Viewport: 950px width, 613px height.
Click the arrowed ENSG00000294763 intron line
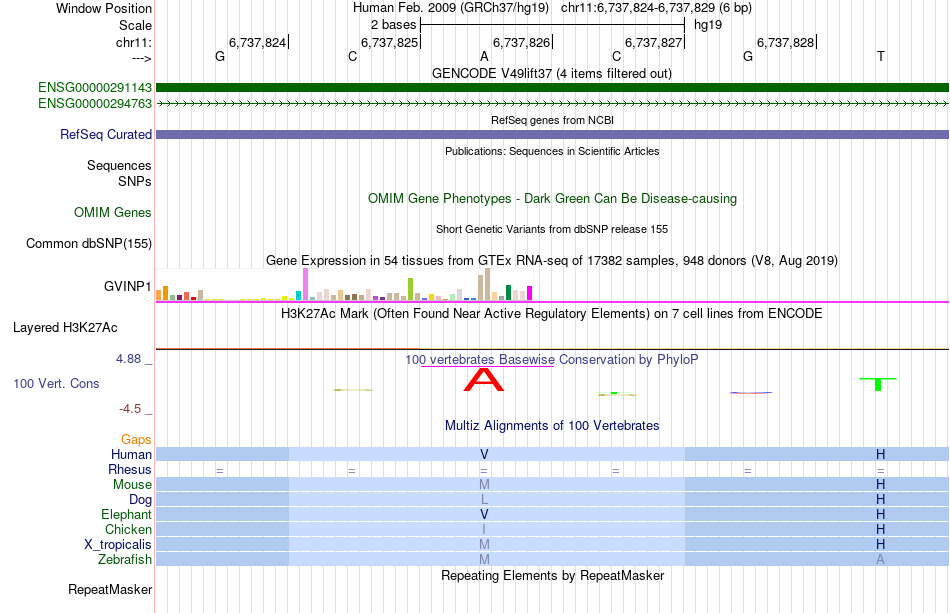552,104
